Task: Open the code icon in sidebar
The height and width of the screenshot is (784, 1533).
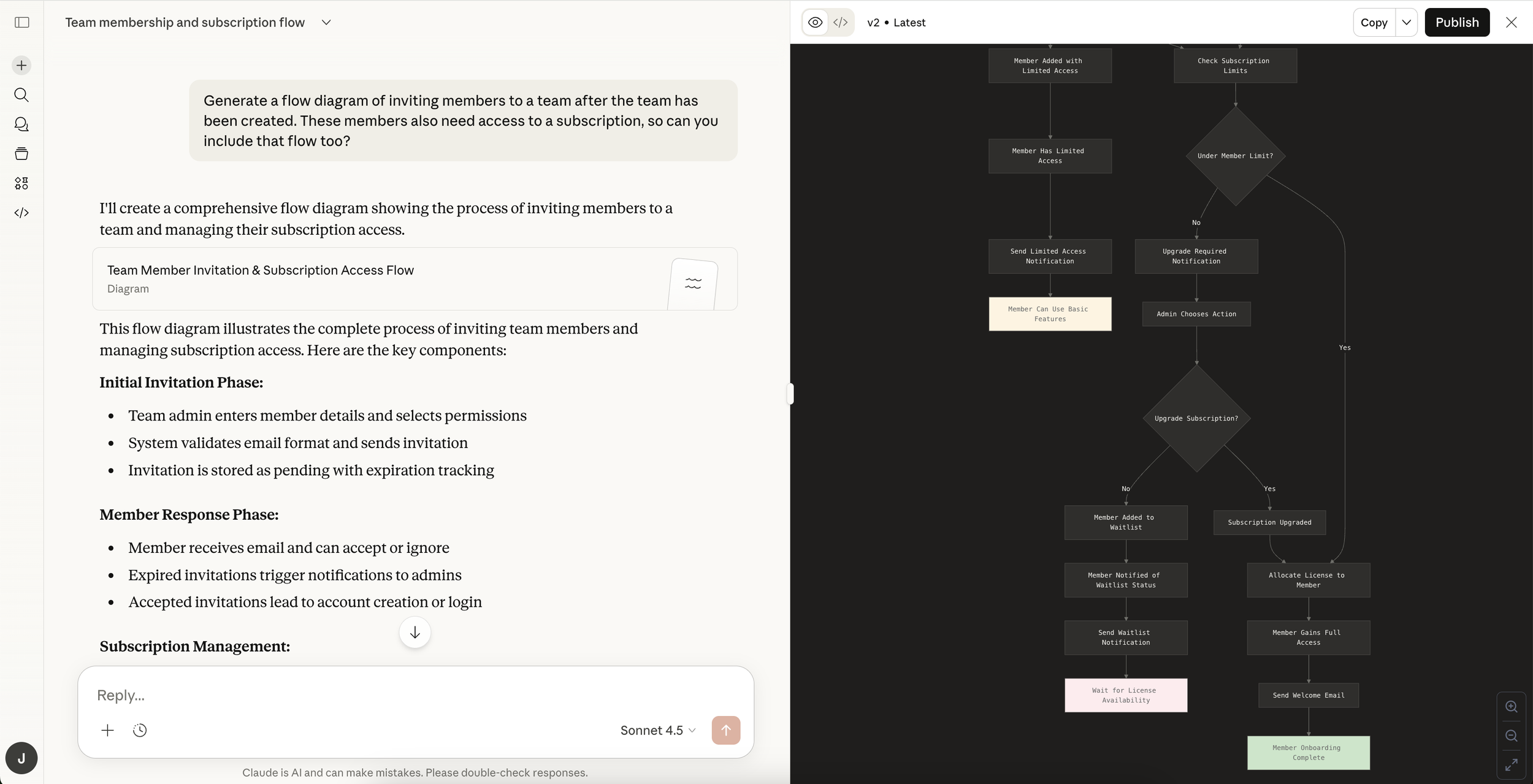Action: [x=21, y=213]
